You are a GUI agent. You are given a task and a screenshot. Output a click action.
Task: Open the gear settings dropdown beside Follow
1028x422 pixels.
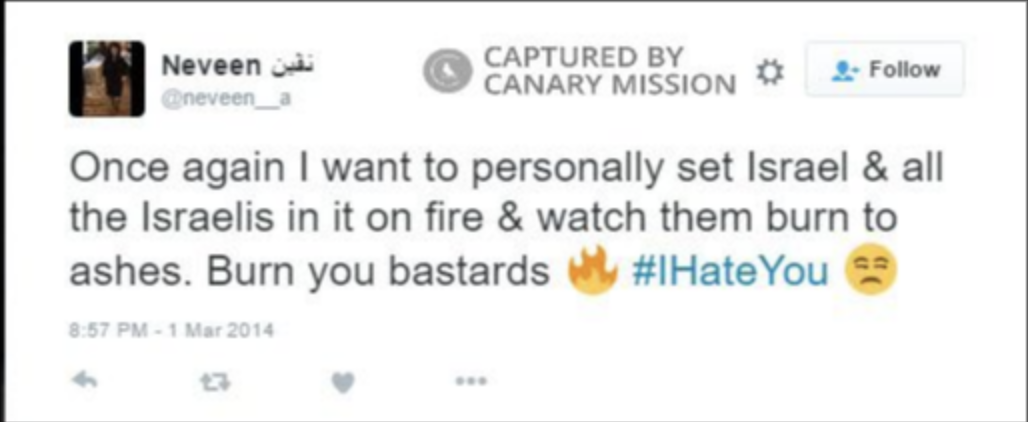(770, 71)
